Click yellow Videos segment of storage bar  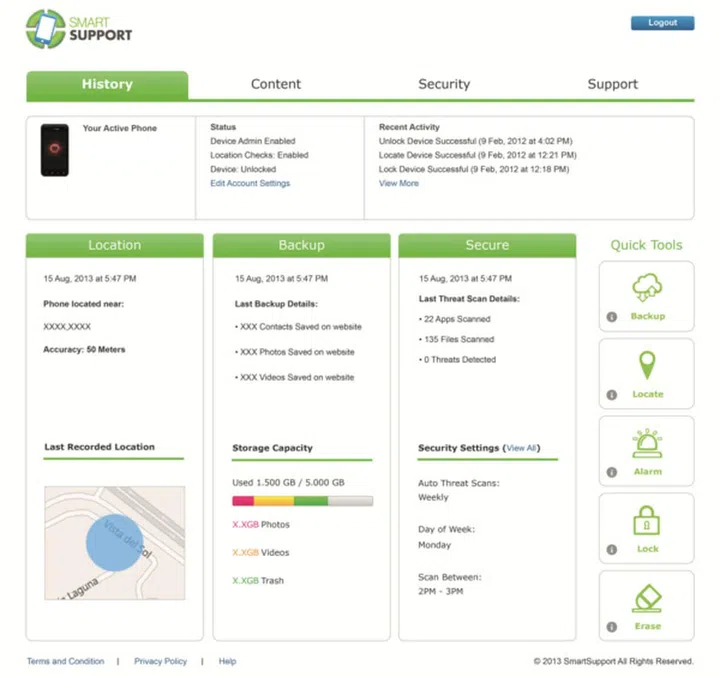coord(274,501)
